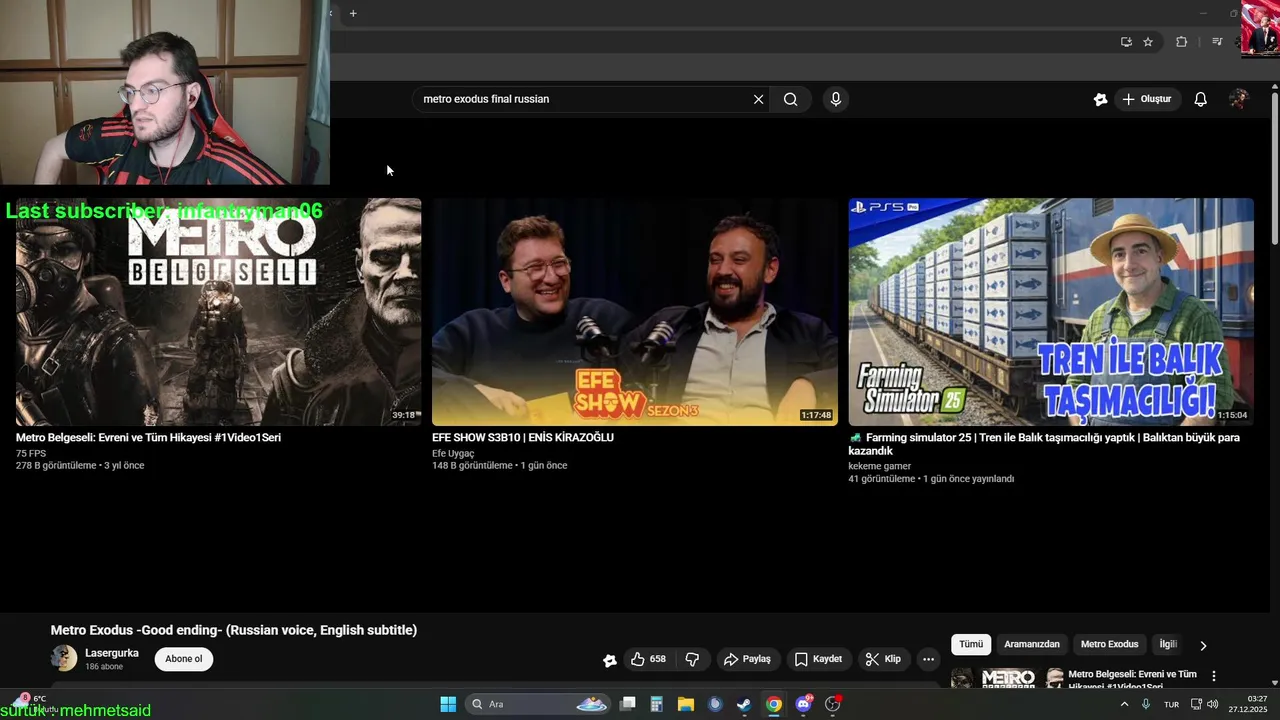Open a new browser tab with plus

tap(353, 13)
